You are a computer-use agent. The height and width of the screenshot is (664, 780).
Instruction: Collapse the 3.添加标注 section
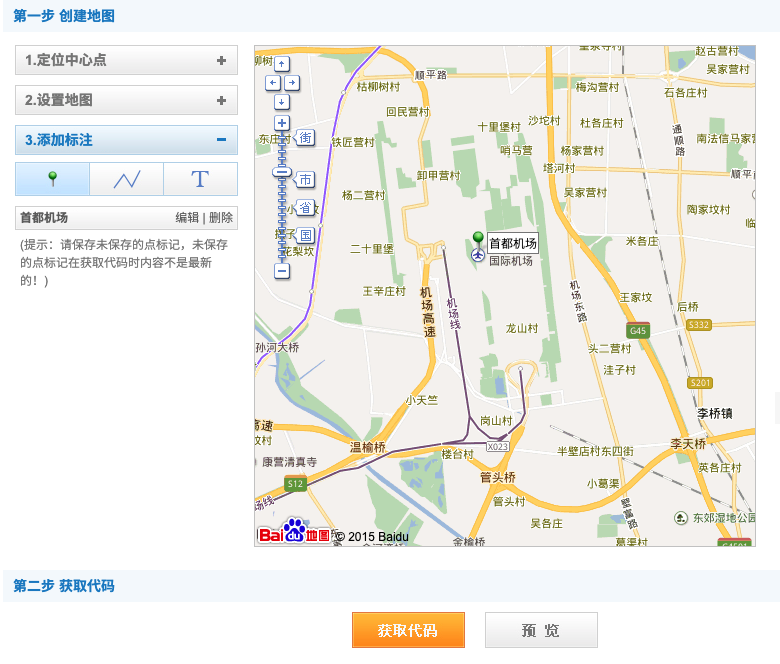point(126,140)
